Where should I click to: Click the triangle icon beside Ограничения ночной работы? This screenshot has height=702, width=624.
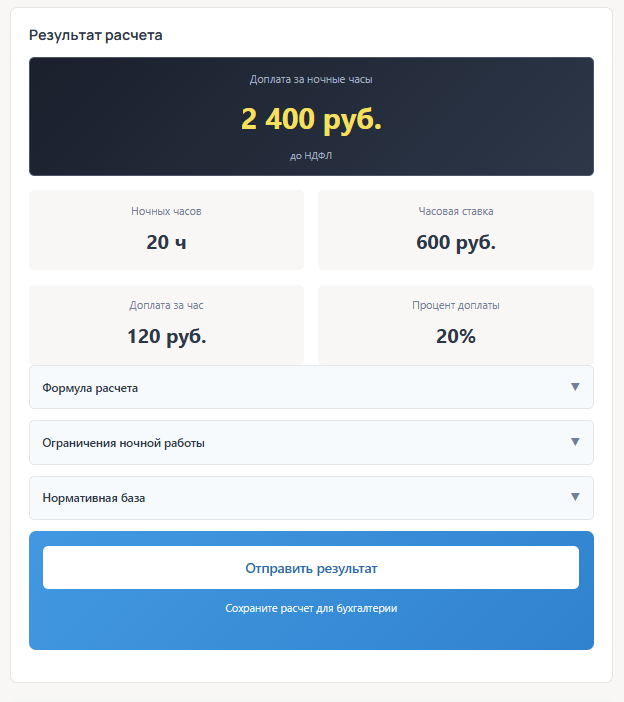coord(575,442)
